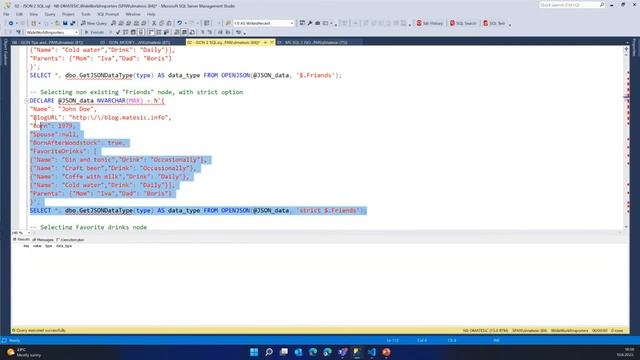Click the Paste clipboard icon
The height and width of the screenshot is (360, 640).
point(169,23)
